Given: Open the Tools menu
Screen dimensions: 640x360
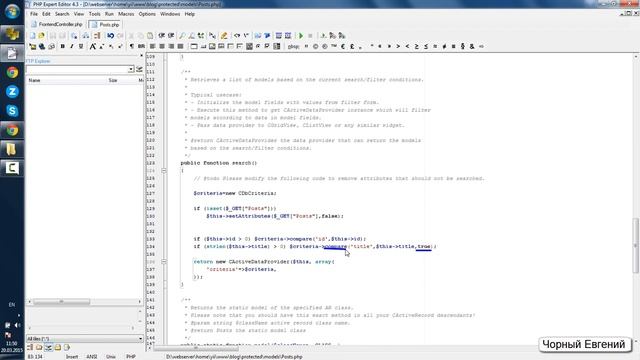Looking at the screenshot, I should tap(94, 14).
